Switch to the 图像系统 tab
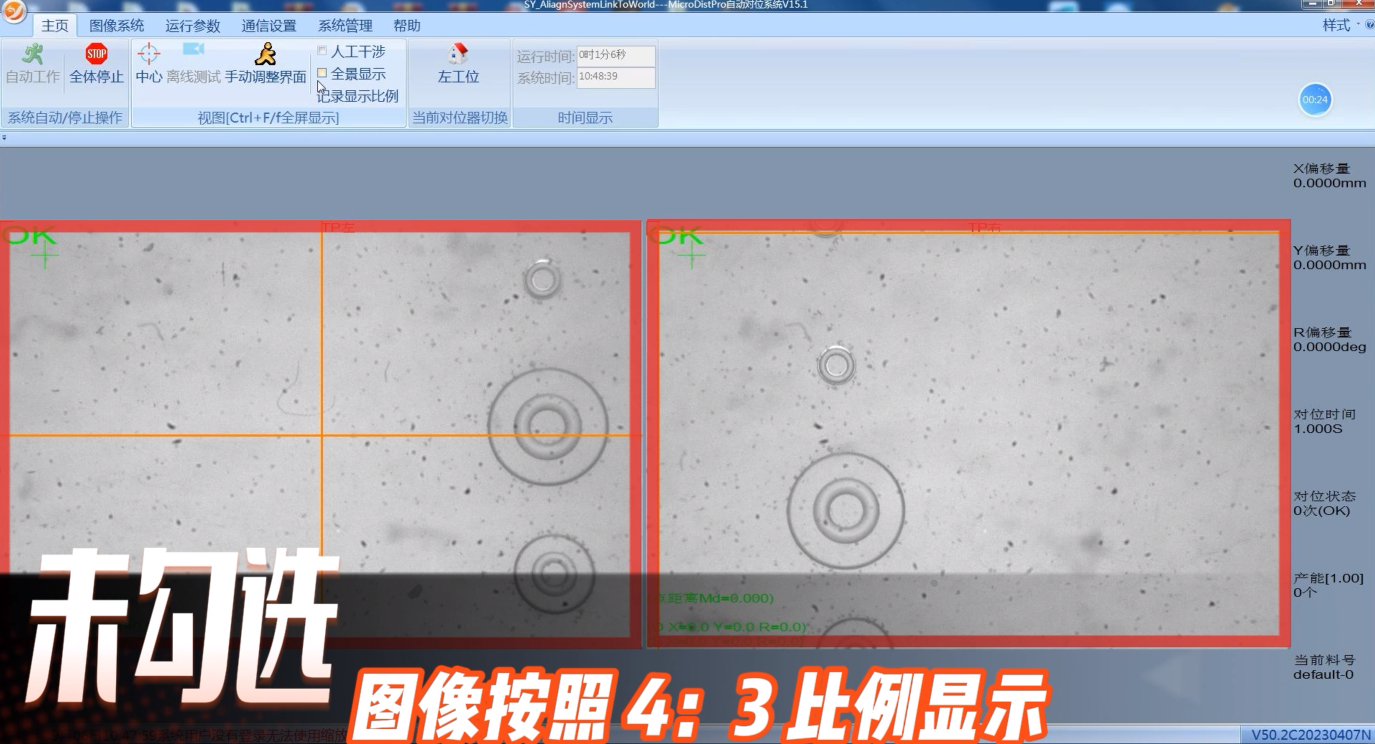1375x744 pixels. click(116, 26)
